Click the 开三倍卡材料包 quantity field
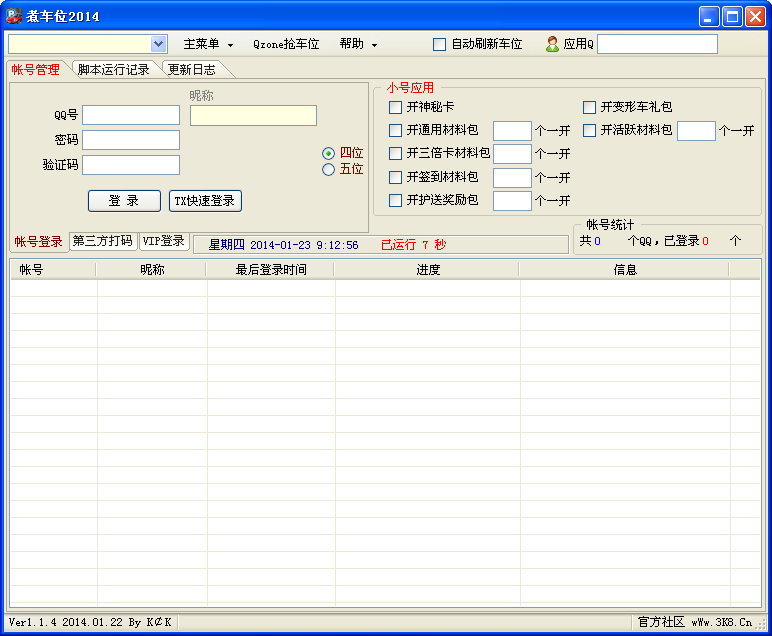 (x=512, y=154)
